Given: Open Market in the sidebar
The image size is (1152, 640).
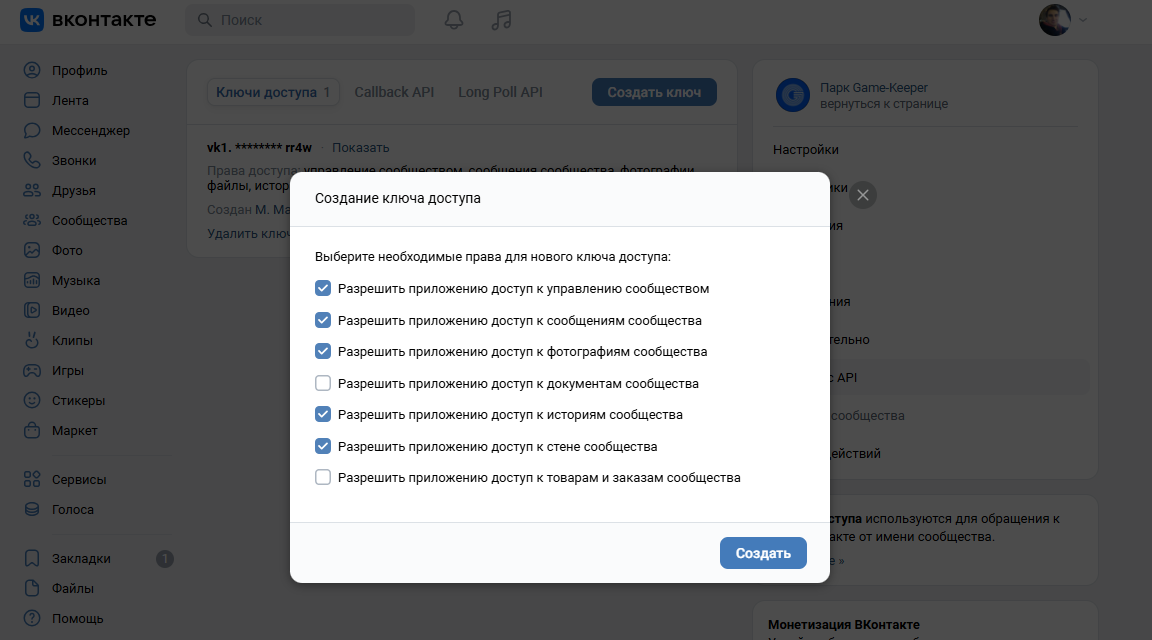Looking at the screenshot, I should [x=75, y=431].
